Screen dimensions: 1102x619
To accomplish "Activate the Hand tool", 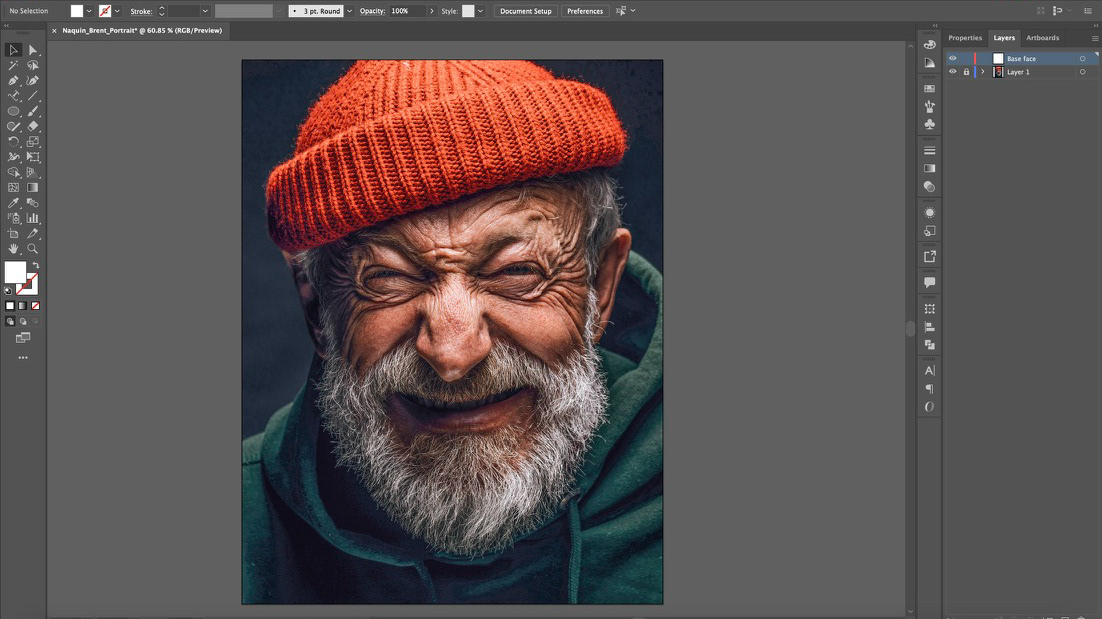I will point(13,248).
